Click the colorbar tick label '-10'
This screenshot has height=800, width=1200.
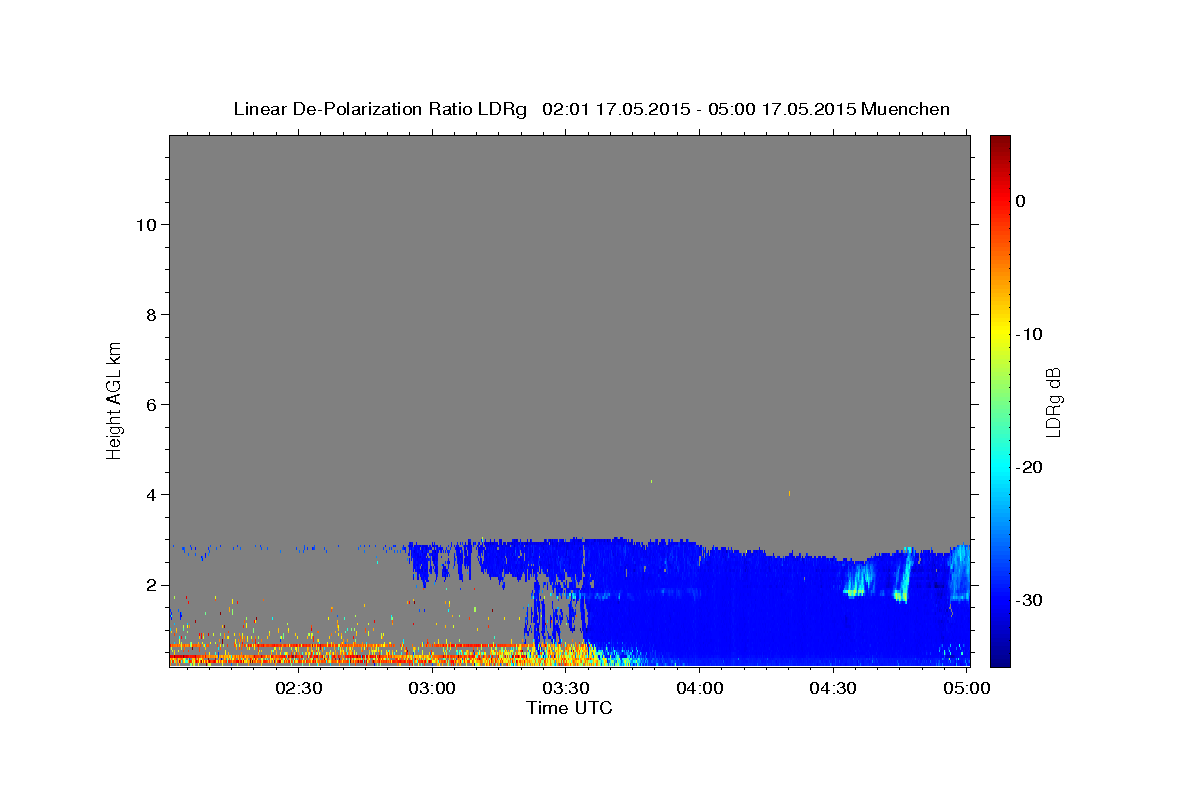(x=1030, y=334)
